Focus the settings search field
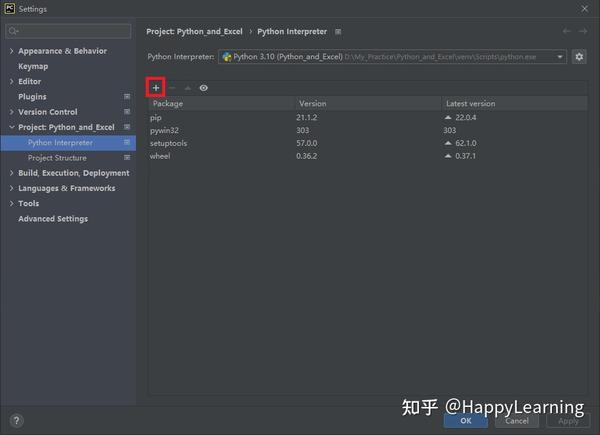The height and width of the screenshot is (435, 600). click(x=68, y=31)
